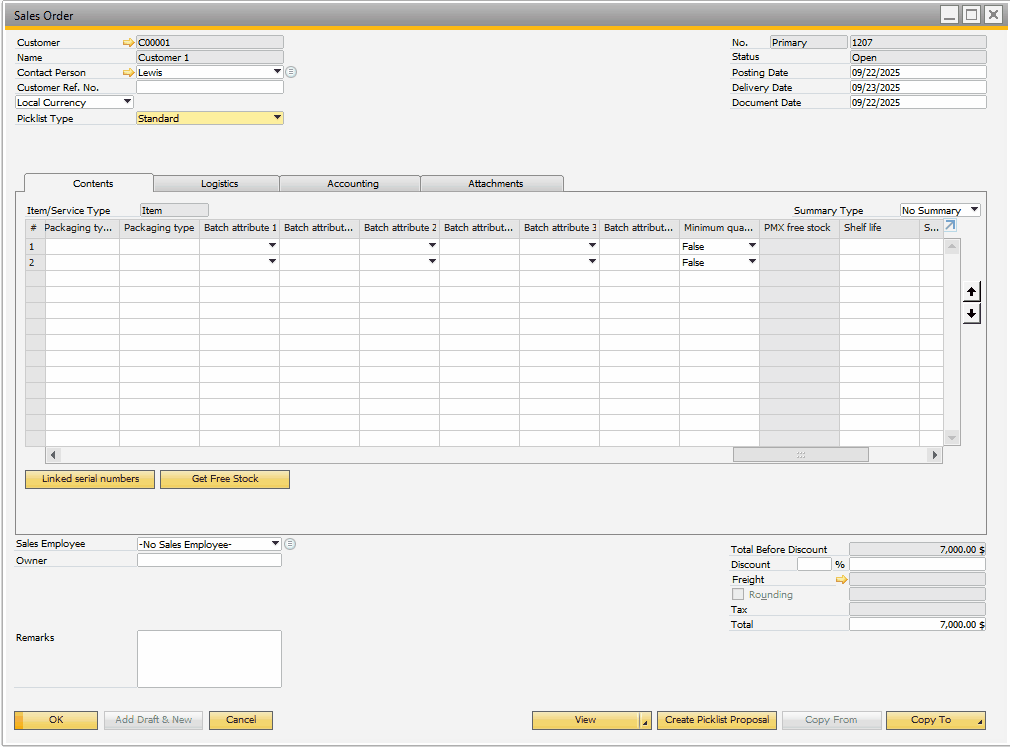Click into the Remarks text field

click(x=209, y=658)
